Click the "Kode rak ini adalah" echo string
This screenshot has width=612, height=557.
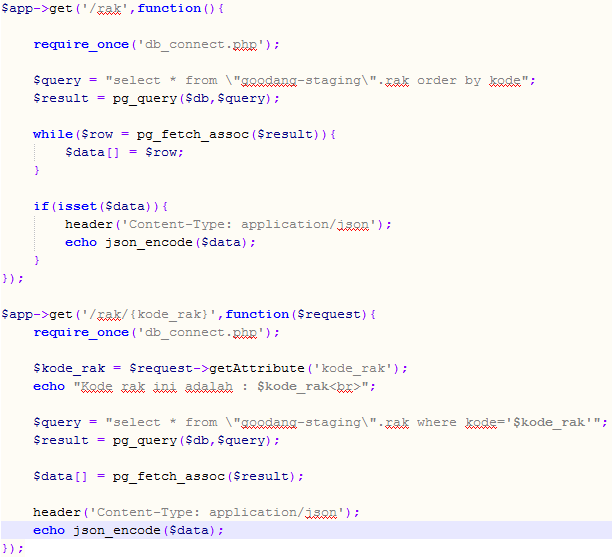coord(157,386)
